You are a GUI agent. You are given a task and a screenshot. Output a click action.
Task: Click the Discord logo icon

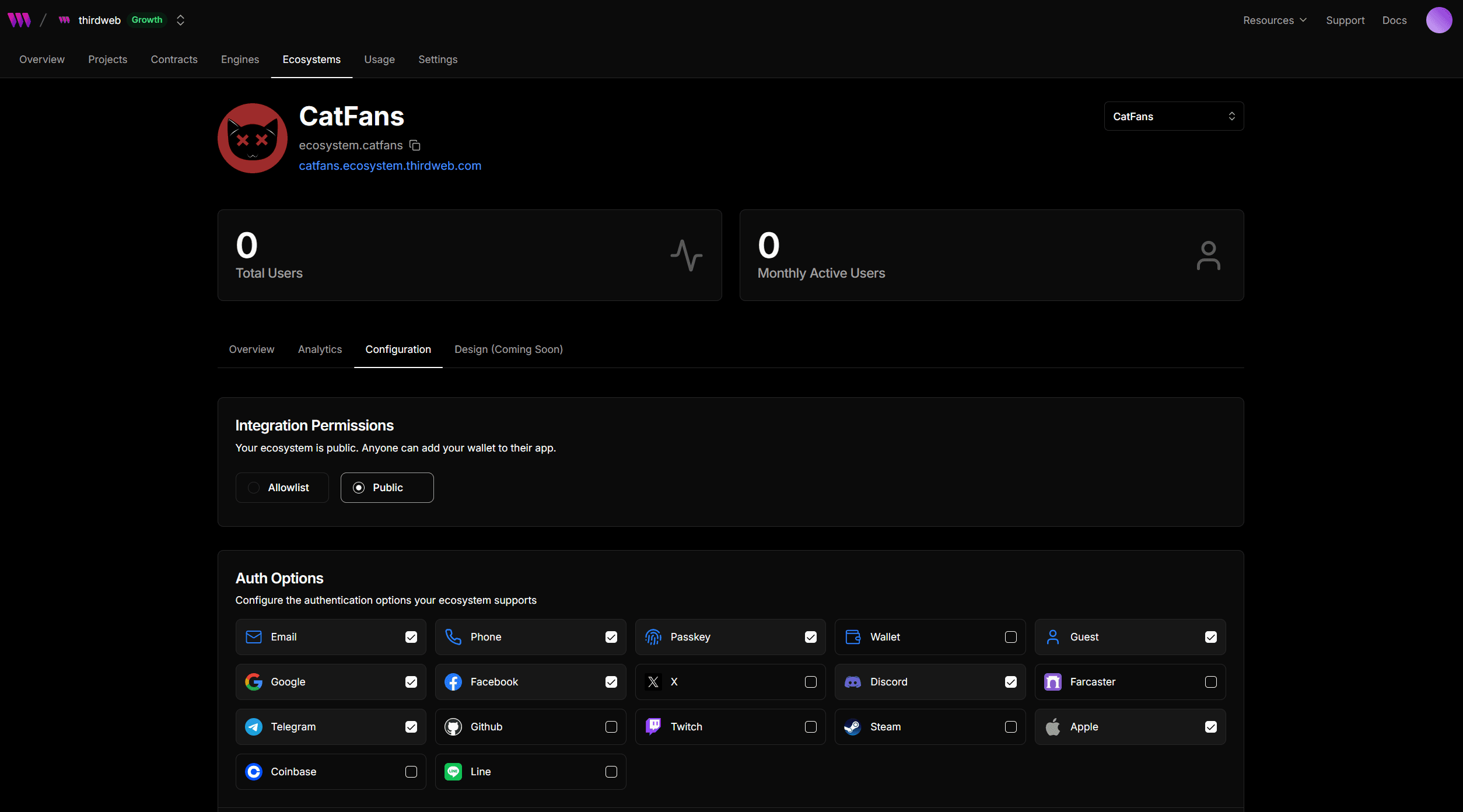click(853, 682)
